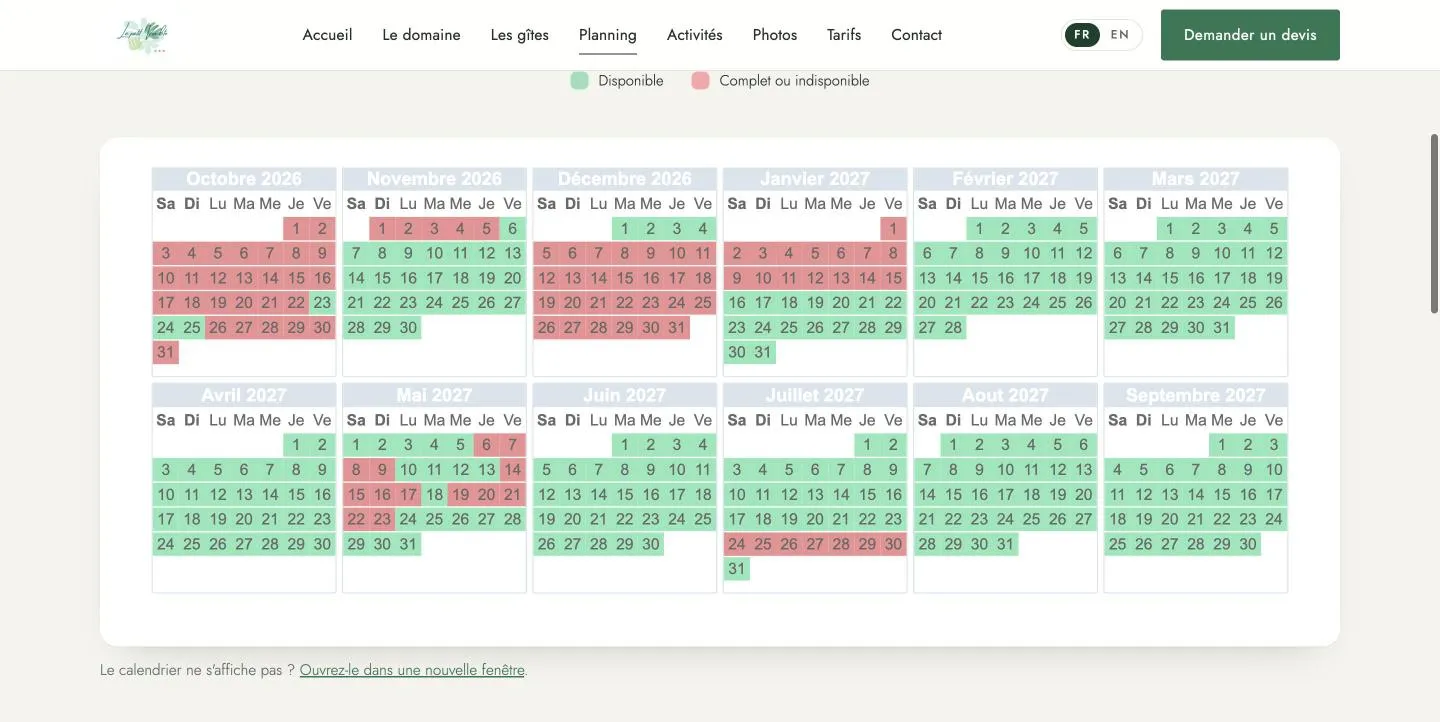Go to Le domaine page
Screen dimensions: 1440x722
pos(421,35)
